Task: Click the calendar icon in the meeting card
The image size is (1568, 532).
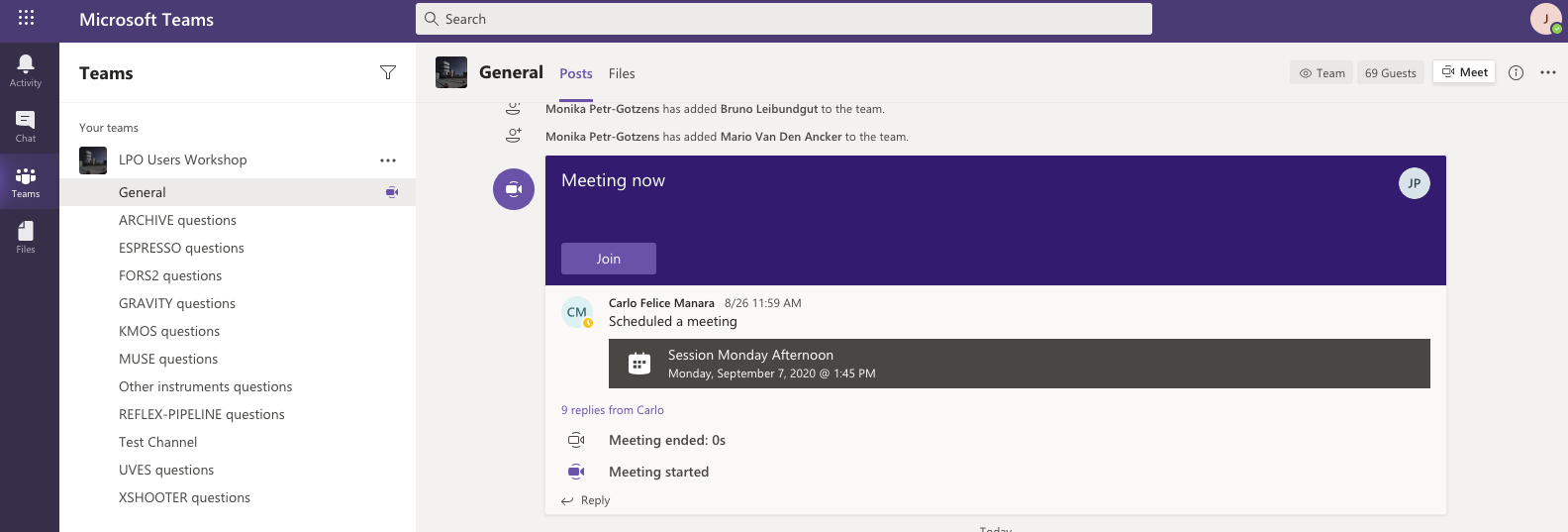Action: 639,364
